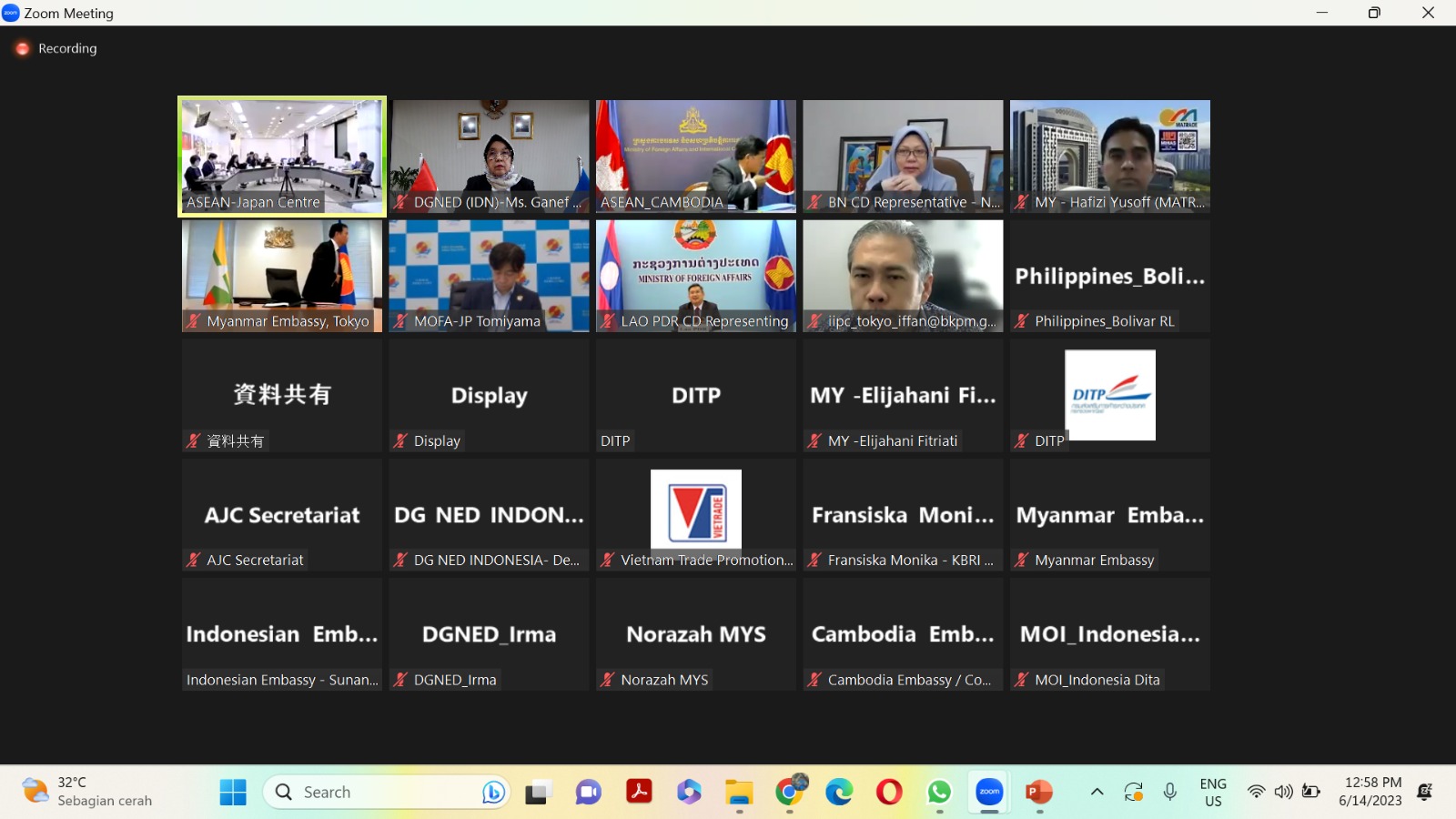Open Google Chrome from the taskbar
Image resolution: width=1456 pixels, height=819 pixels.
789,793
